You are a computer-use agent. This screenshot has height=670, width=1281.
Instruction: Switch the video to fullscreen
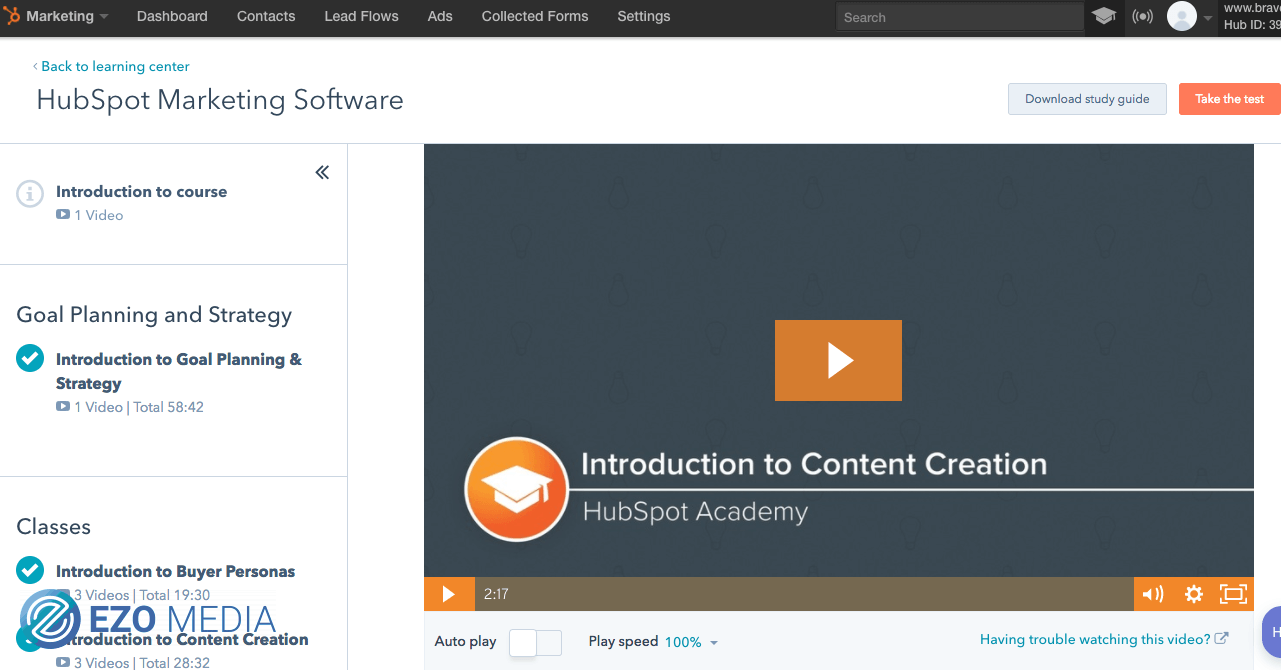point(1234,594)
